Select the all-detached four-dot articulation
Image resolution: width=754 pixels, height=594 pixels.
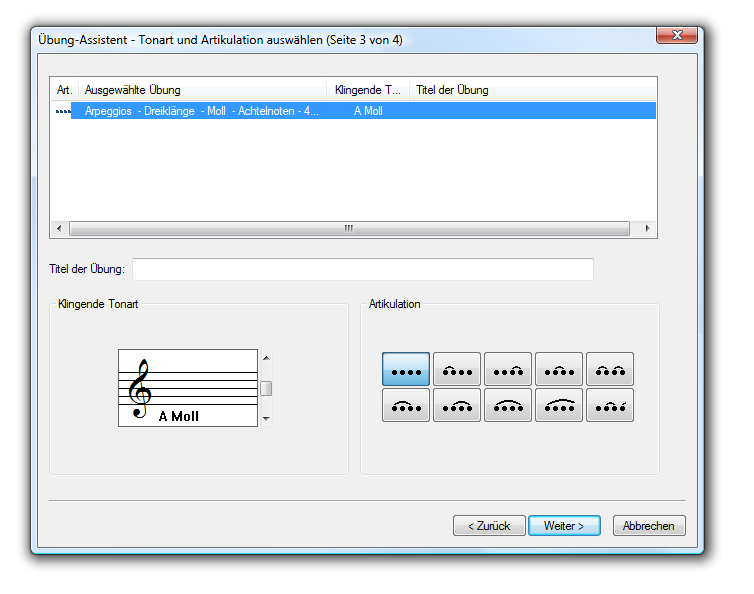point(406,369)
